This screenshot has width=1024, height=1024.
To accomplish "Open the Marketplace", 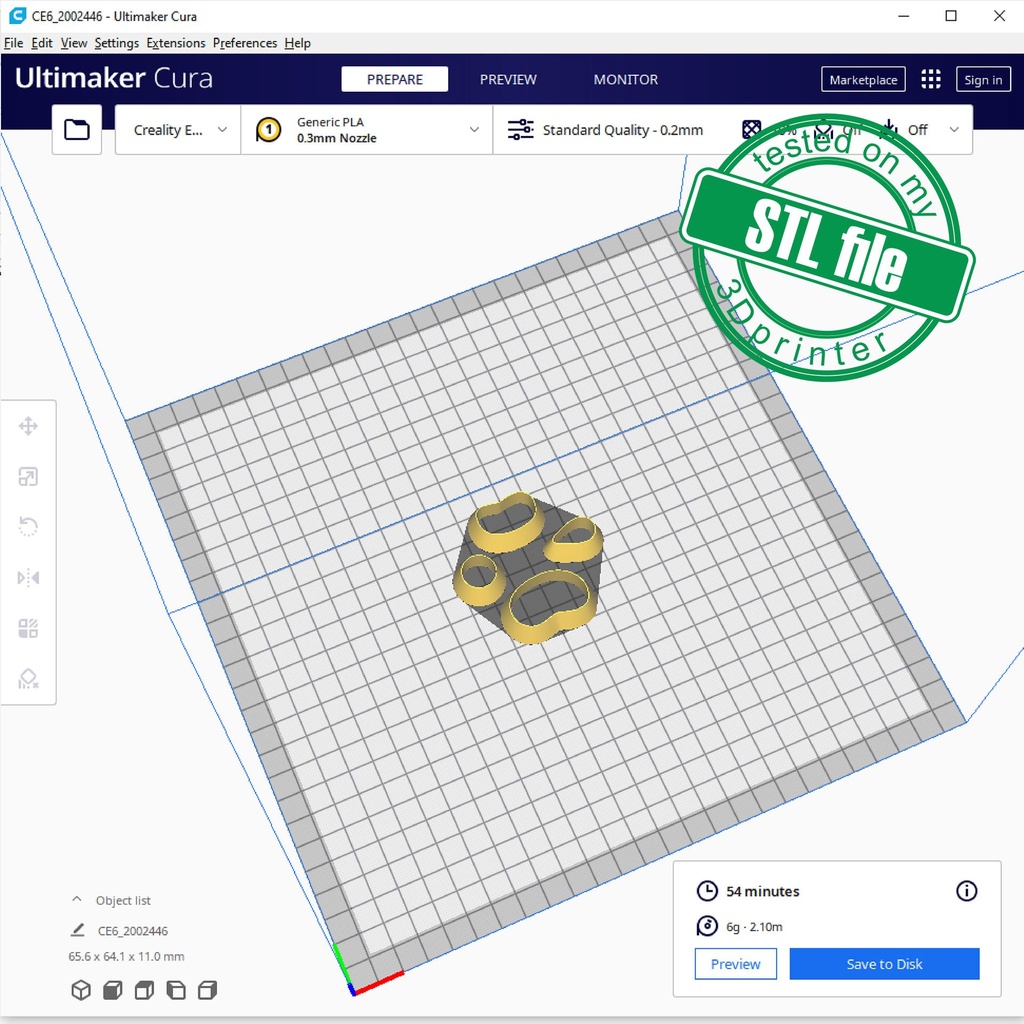I will (863, 80).
